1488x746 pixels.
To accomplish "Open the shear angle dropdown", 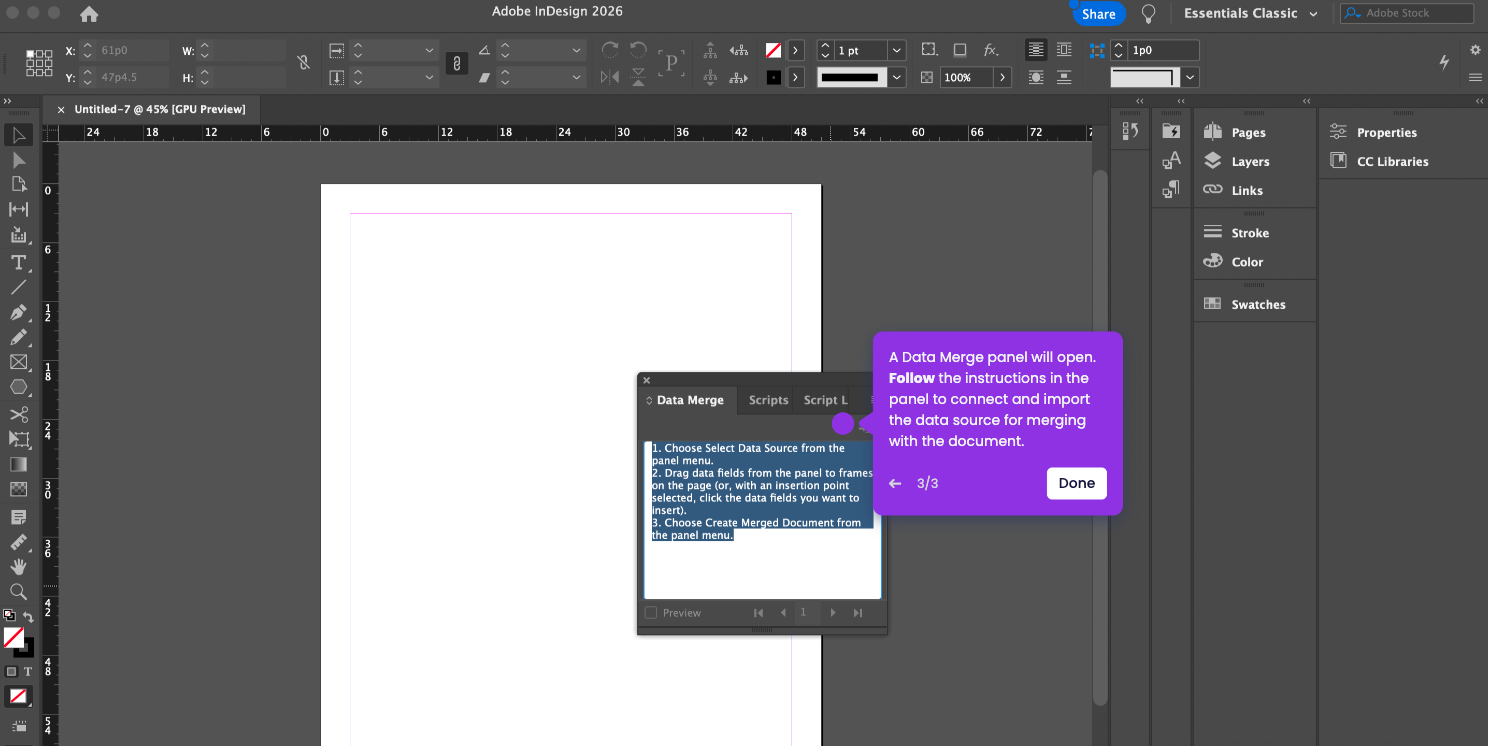I will [577, 77].
